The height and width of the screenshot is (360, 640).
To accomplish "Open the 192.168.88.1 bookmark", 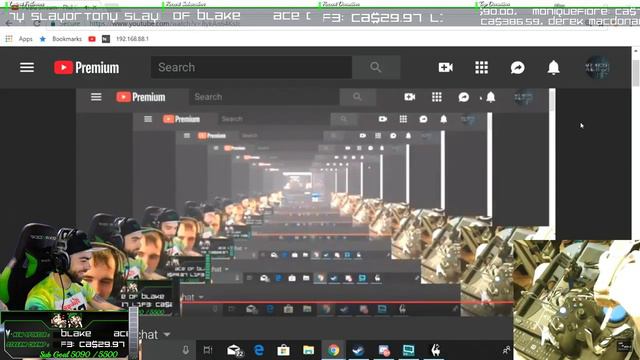I will point(132,39).
